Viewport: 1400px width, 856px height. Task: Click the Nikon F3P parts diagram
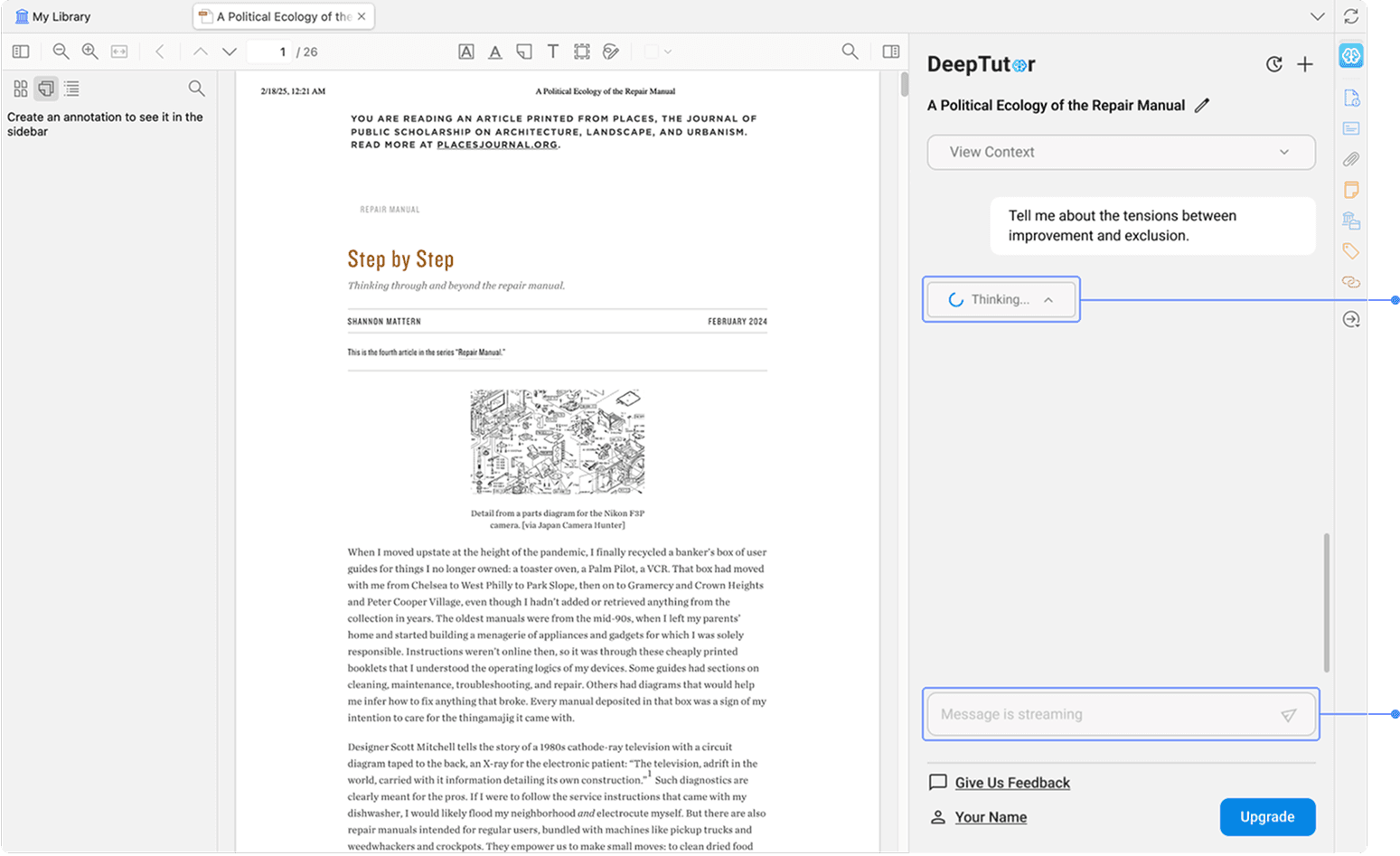click(x=557, y=442)
